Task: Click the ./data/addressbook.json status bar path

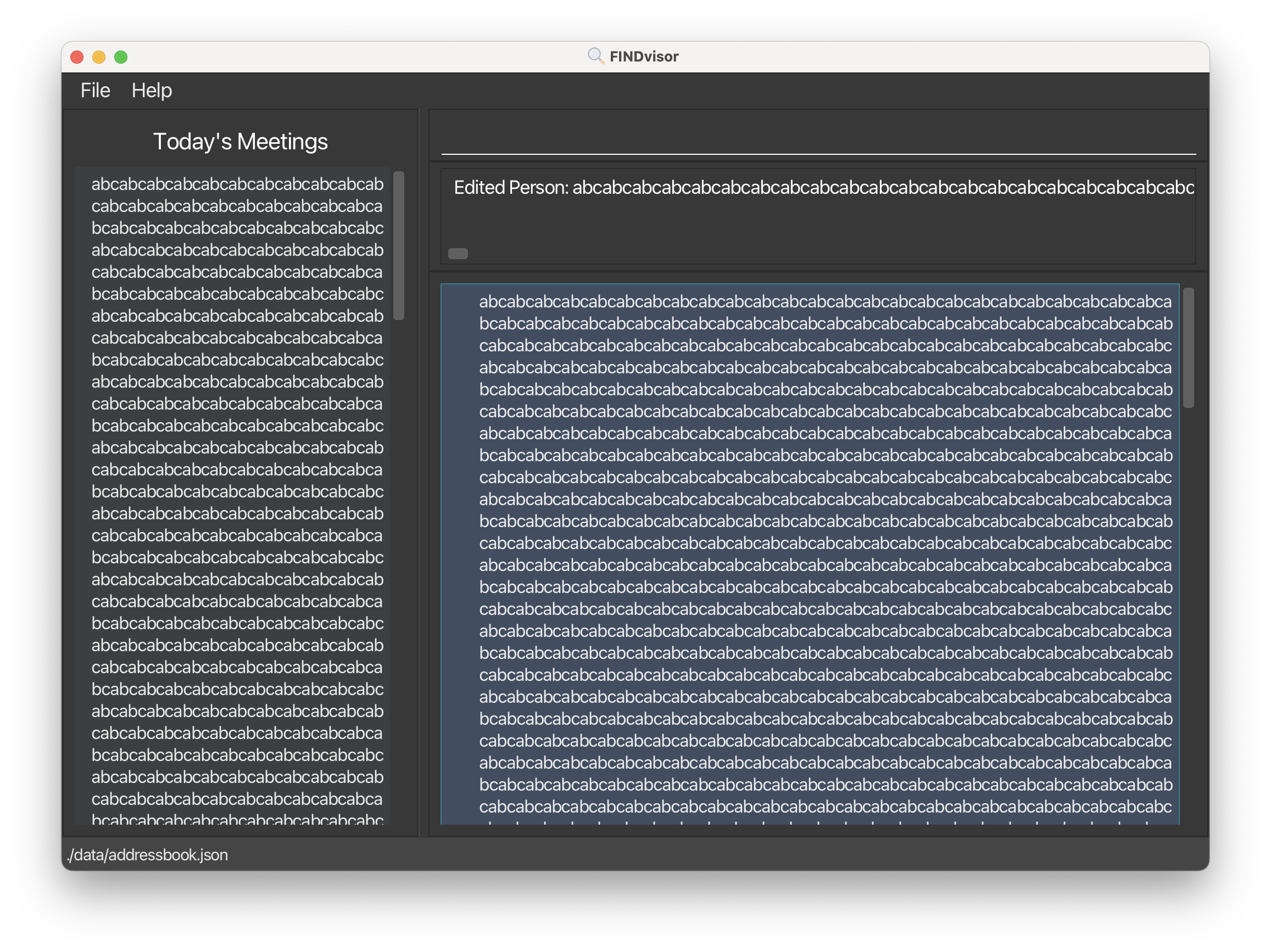Action: [148, 855]
